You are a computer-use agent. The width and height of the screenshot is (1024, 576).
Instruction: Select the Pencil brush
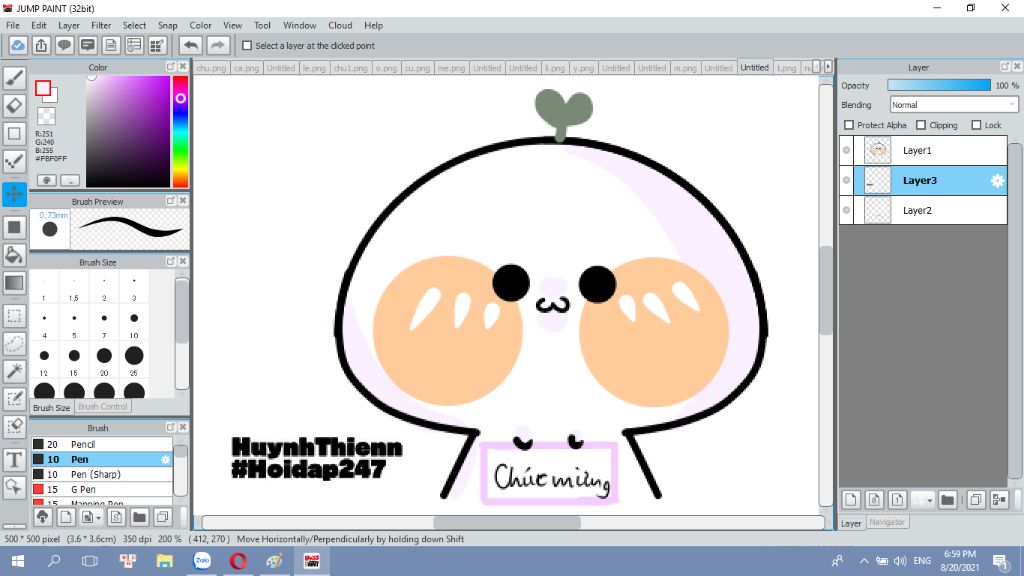point(102,444)
